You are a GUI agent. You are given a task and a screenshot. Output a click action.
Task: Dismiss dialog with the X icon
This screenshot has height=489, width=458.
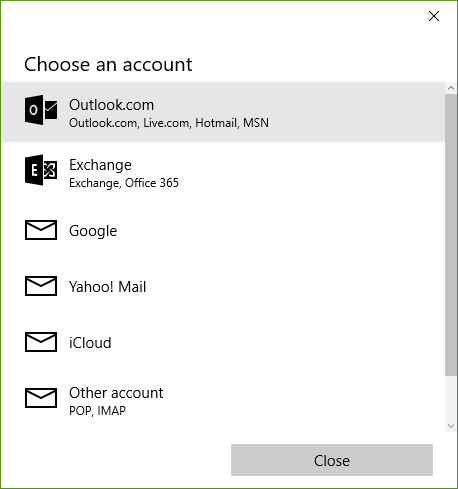coord(434,16)
